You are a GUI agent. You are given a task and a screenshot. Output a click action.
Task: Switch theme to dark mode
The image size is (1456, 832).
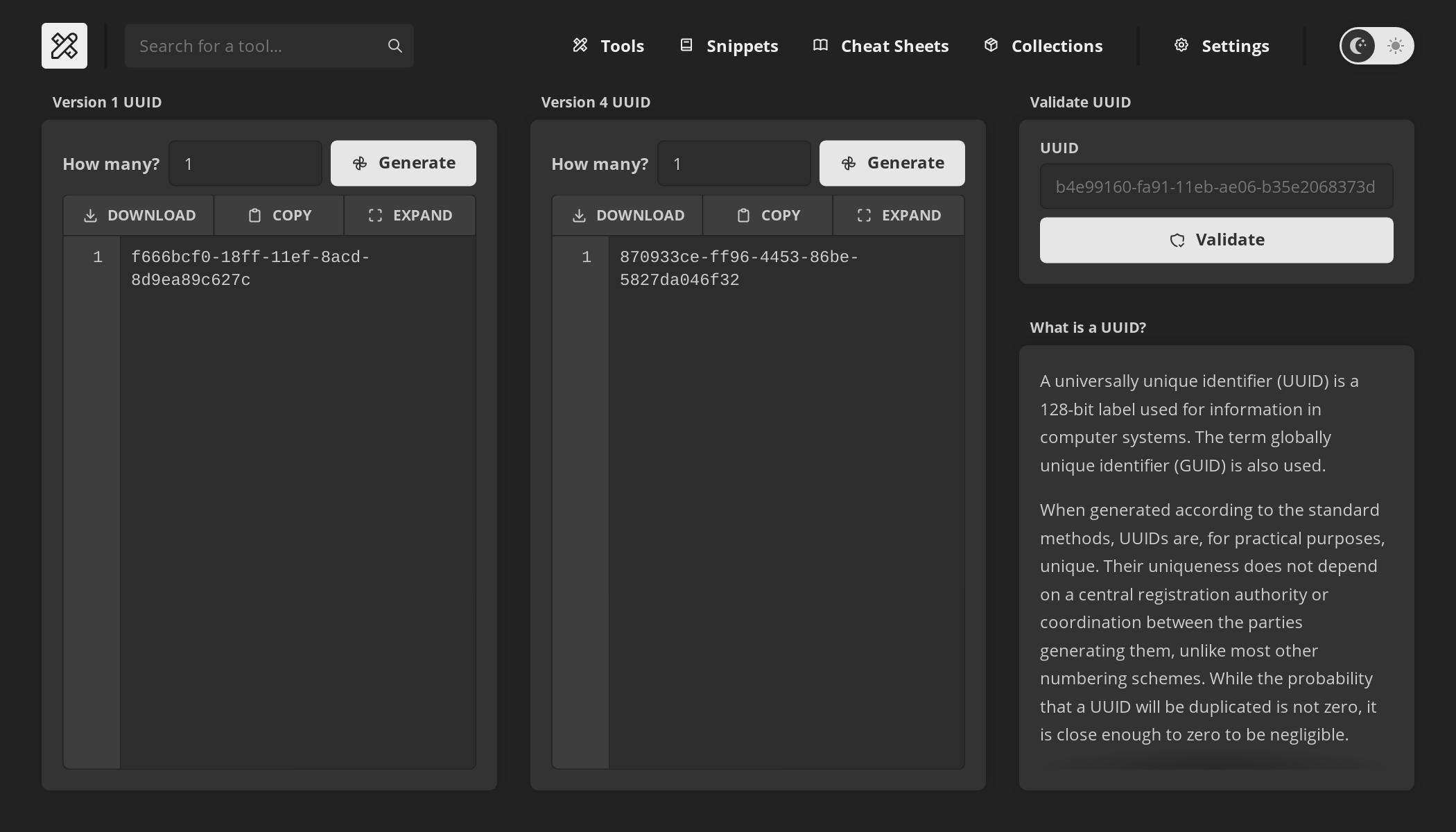1358,46
